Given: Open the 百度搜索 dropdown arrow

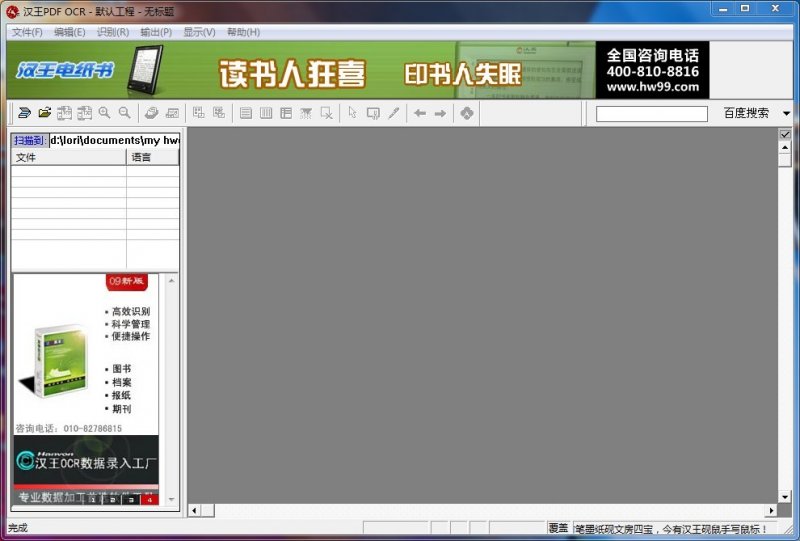Looking at the screenshot, I should (786, 113).
